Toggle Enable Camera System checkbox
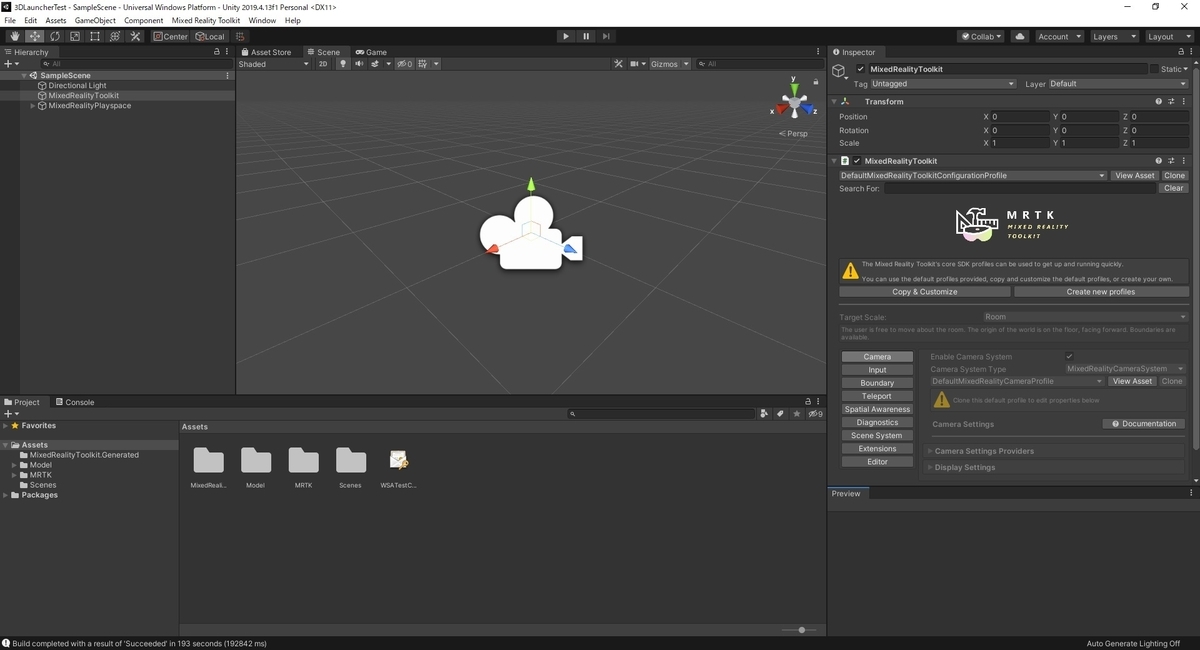This screenshot has width=1200, height=650. [1069, 356]
